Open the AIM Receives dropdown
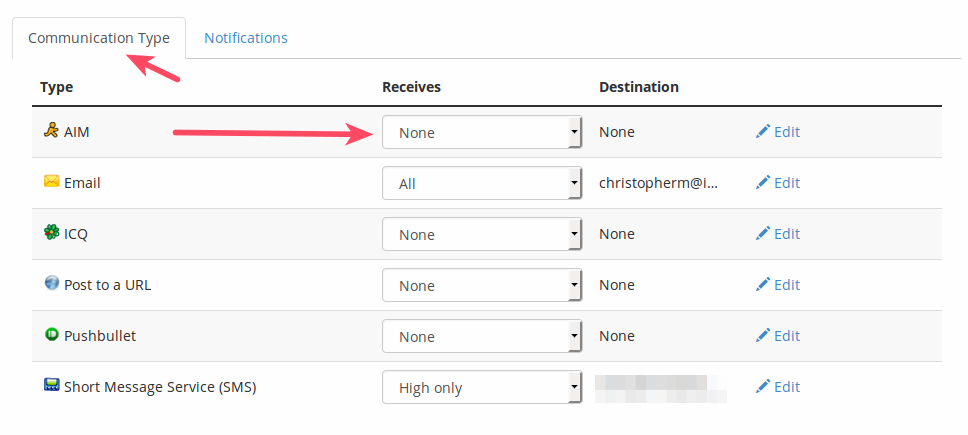Image resolution: width=968 pixels, height=435 pixels. pos(481,132)
